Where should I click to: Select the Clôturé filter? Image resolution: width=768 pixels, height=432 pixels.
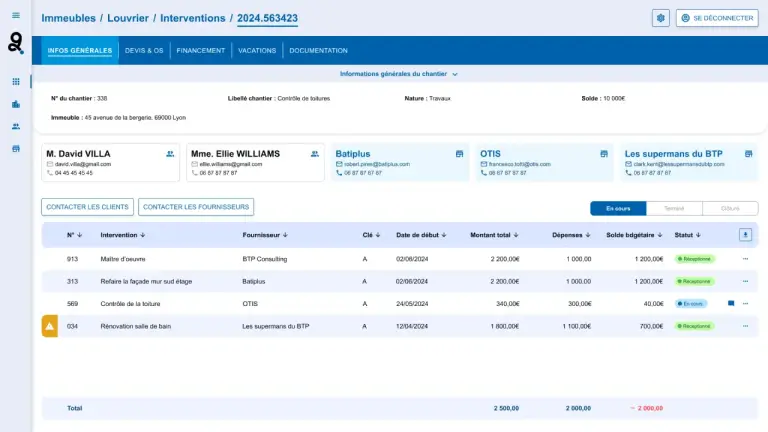point(730,209)
